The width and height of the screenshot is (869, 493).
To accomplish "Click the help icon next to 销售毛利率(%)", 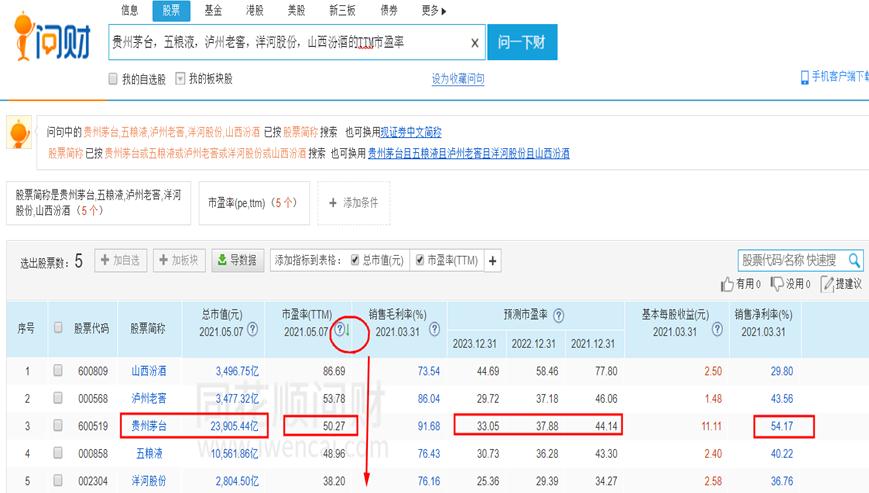I will point(434,330).
